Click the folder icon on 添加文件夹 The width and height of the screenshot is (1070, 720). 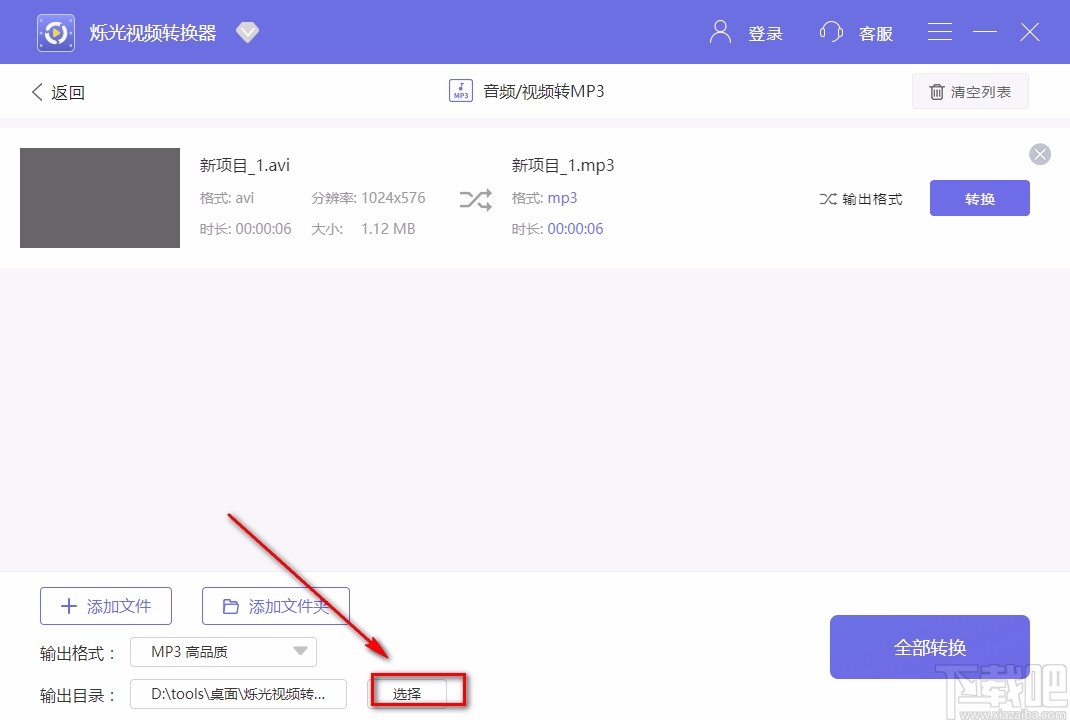[228, 605]
